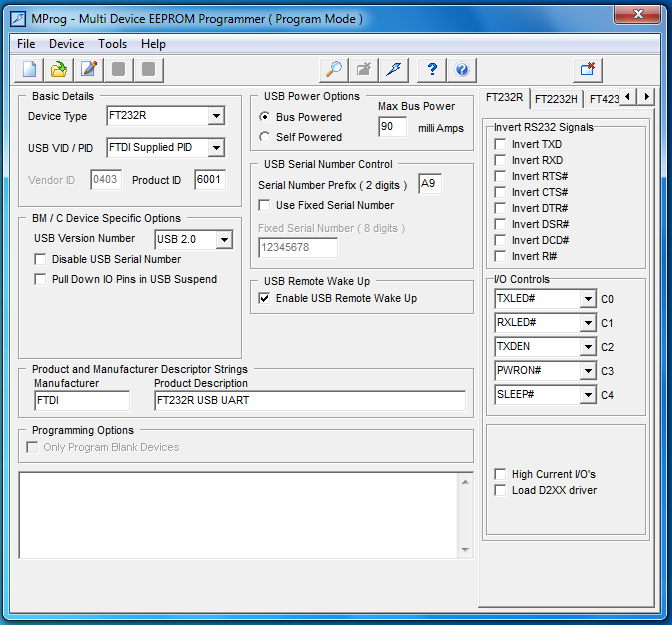Click the Vendor ID field
The image size is (672, 625).
(106, 179)
